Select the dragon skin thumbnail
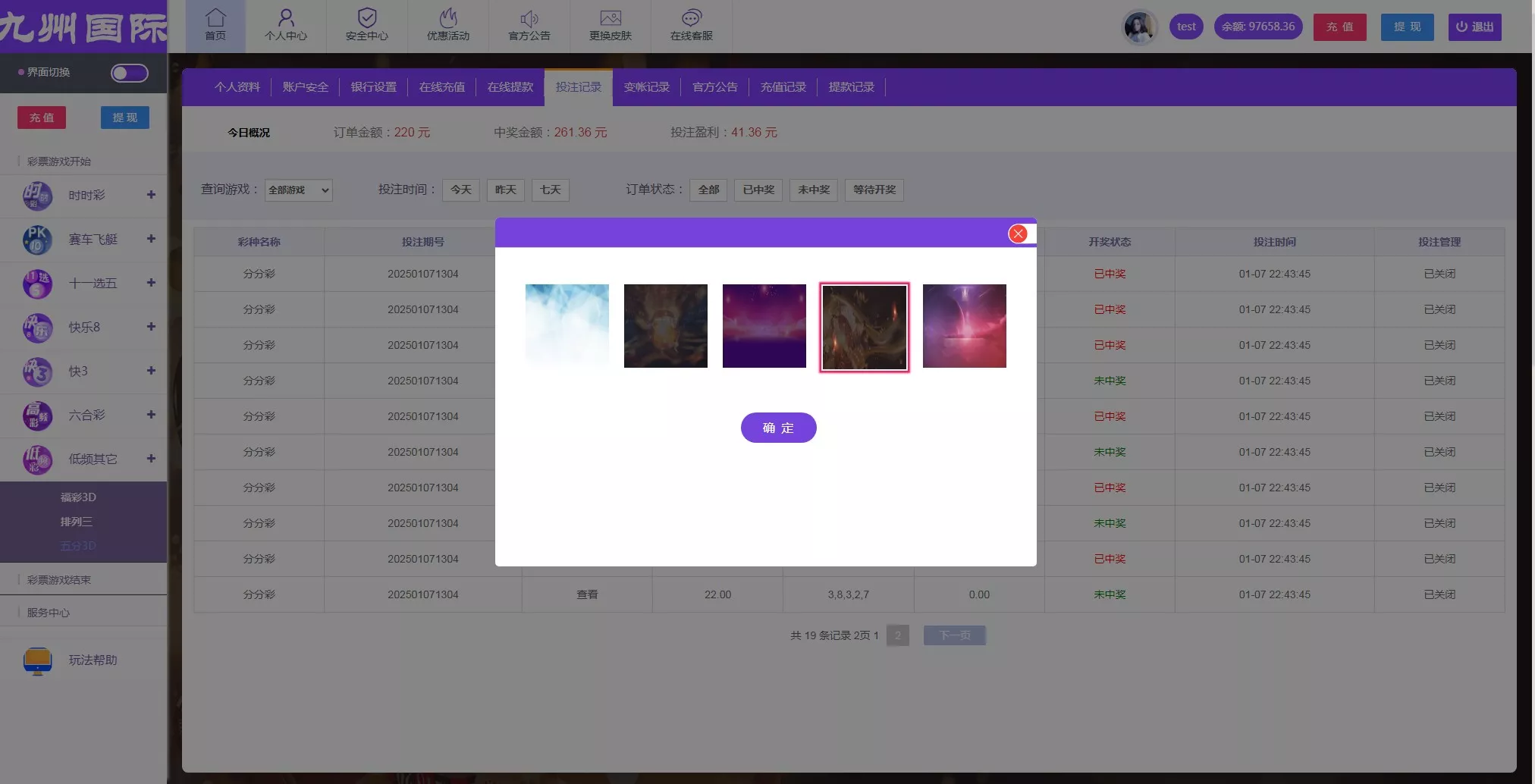Screen dimensions: 1535x784 click(864, 326)
